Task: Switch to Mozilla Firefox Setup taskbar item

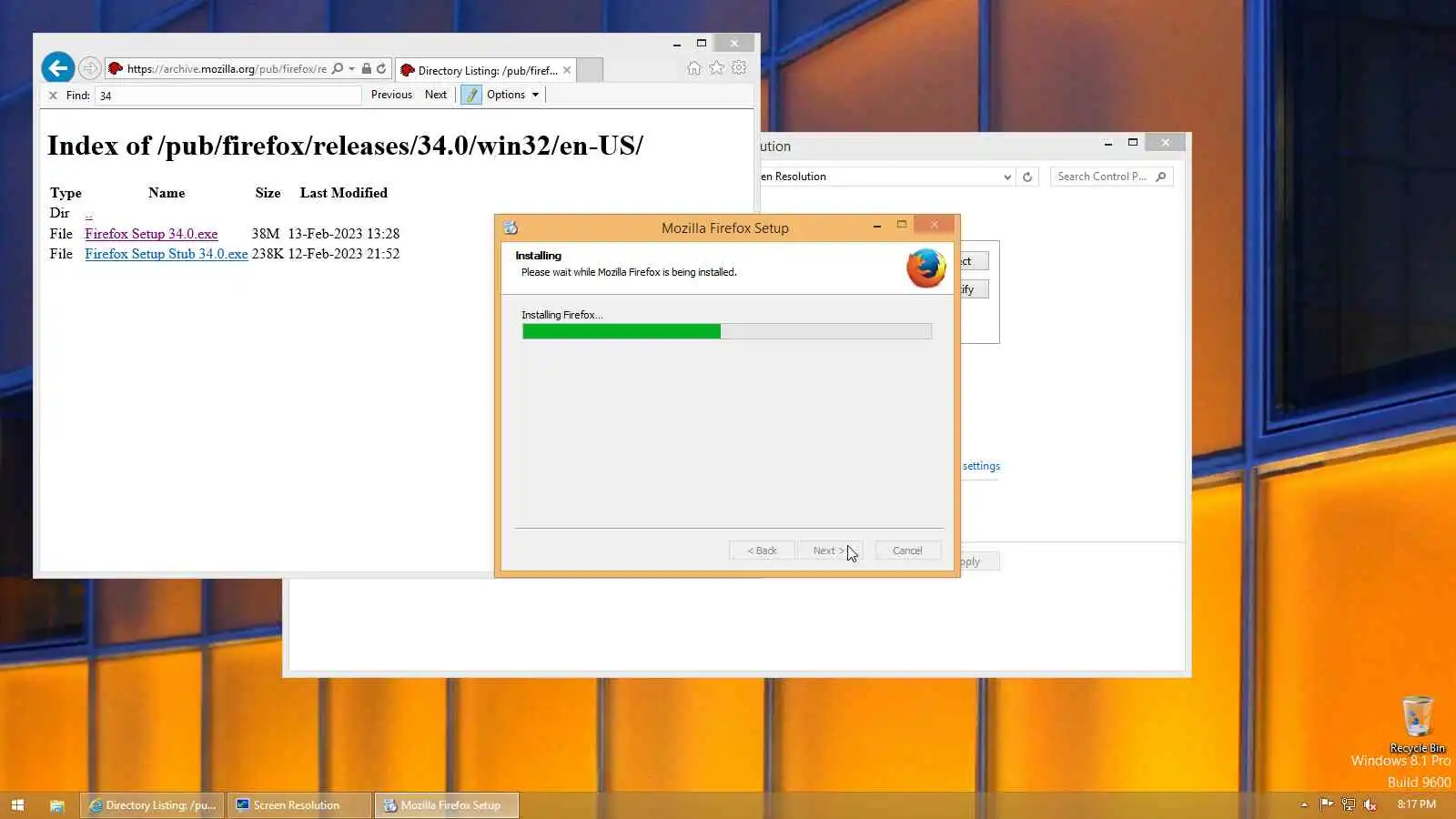Action: 446,805
